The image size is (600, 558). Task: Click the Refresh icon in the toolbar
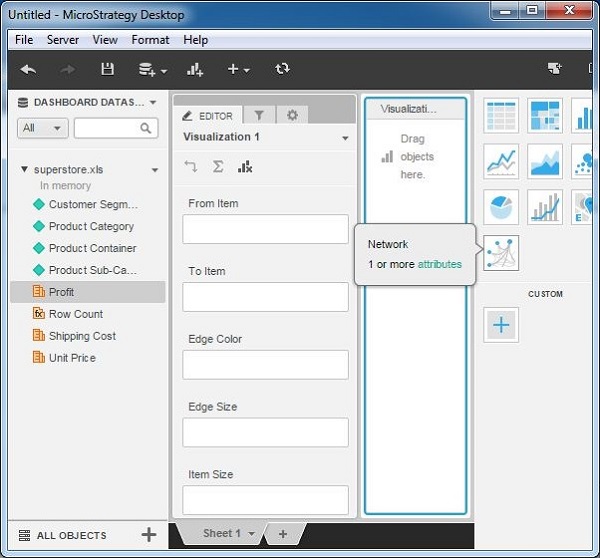click(x=282, y=69)
